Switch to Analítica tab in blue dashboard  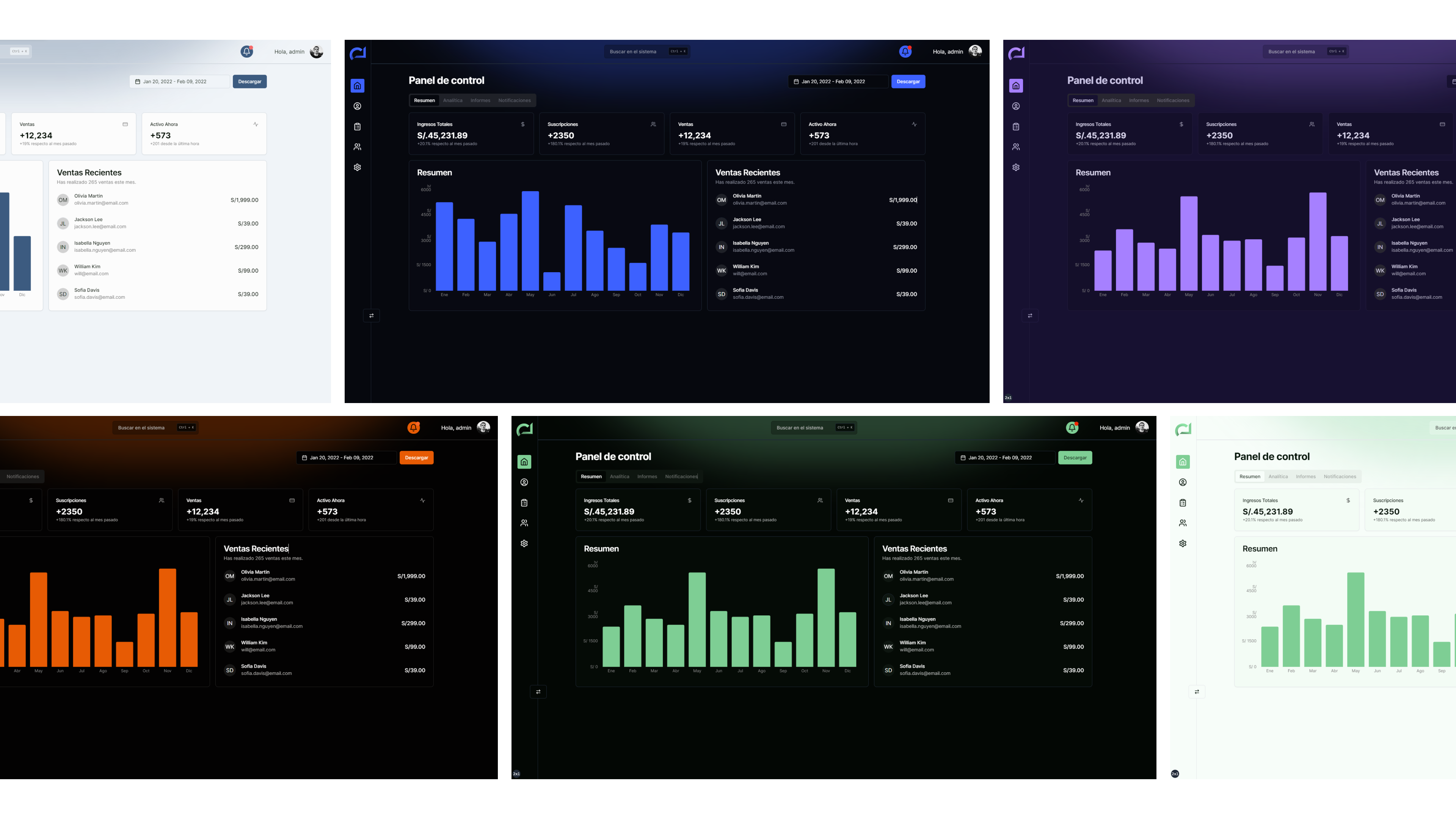point(452,100)
